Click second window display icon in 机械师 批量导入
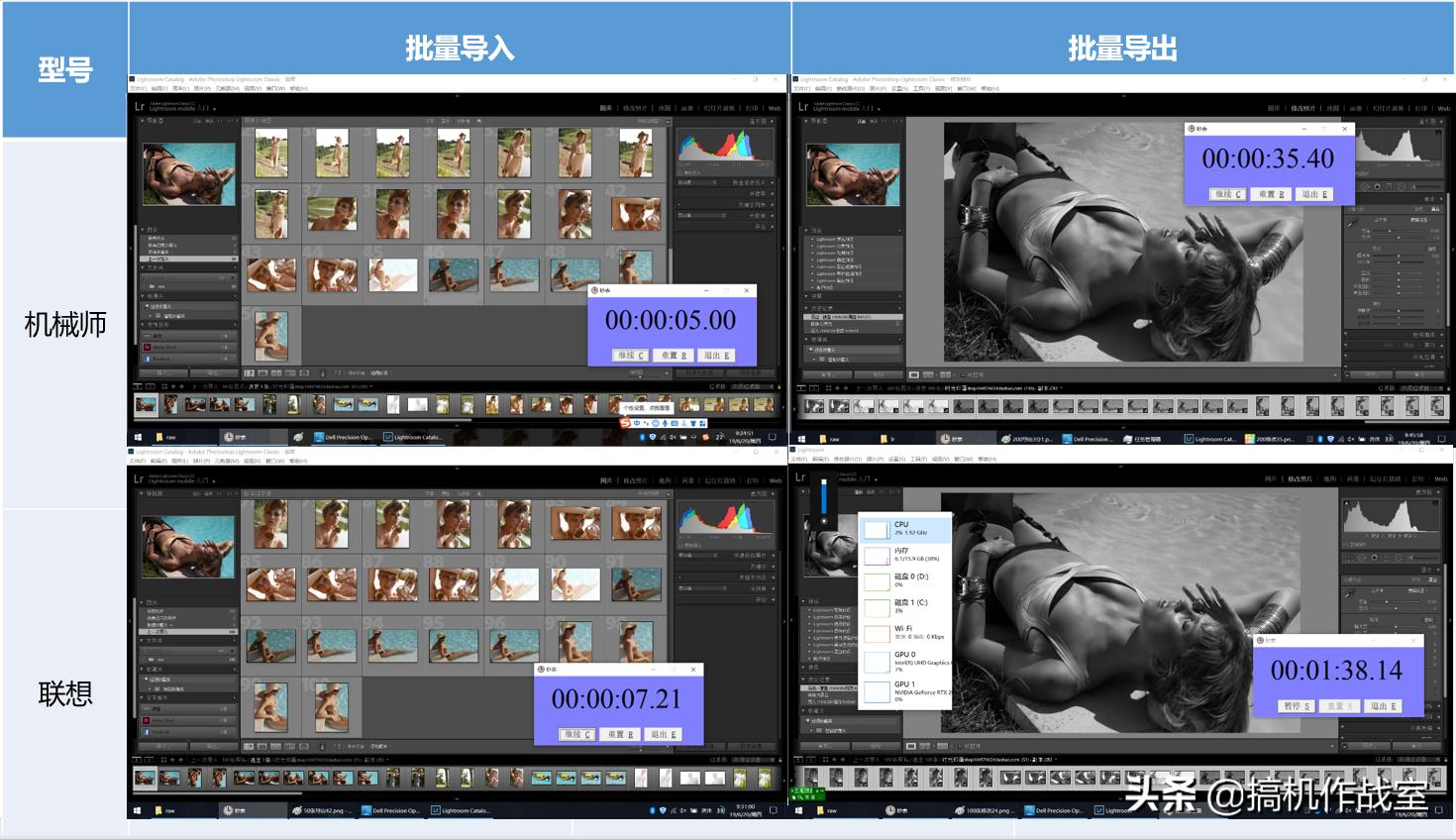The width and height of the screenshot is (1456, 840). tap(150, 385)
